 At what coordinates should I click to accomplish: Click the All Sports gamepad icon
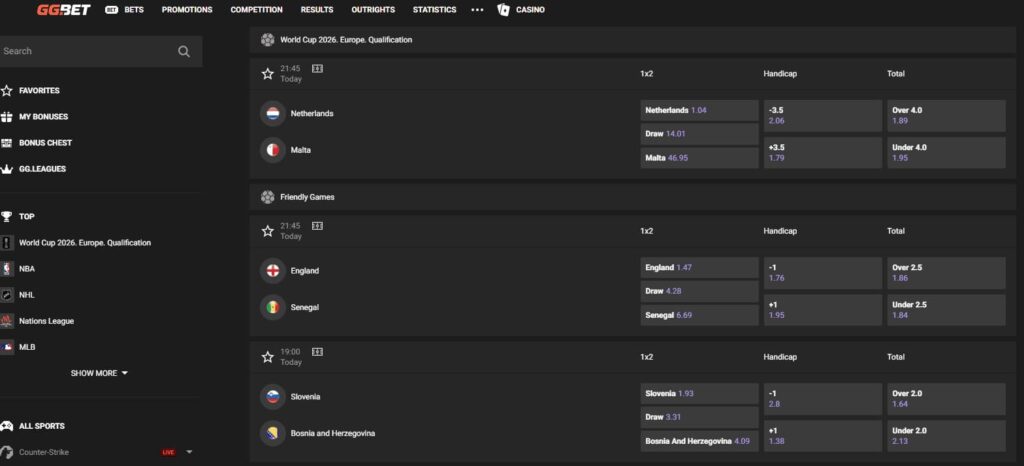7,426
